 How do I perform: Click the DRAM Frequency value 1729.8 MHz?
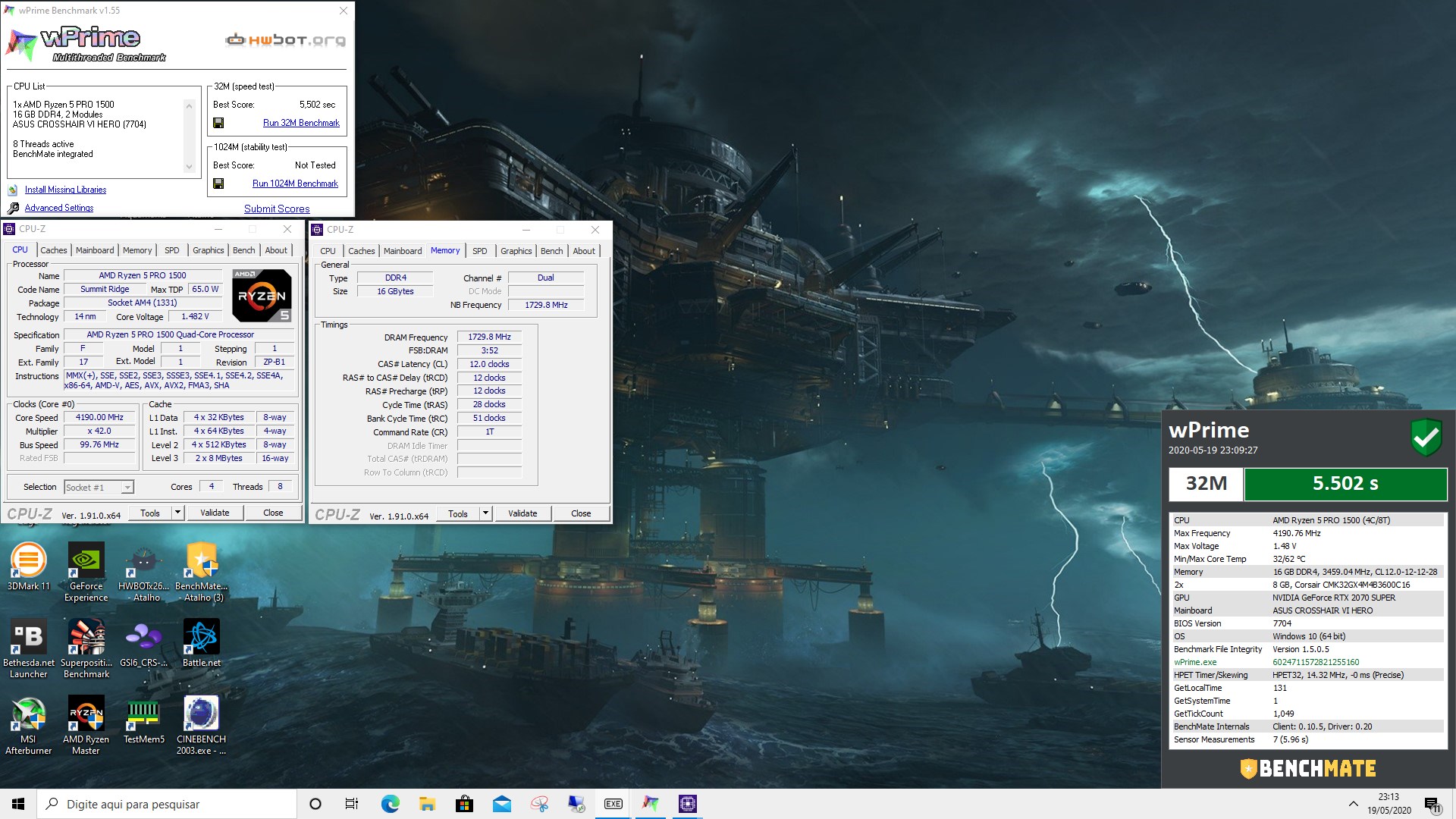489,337
